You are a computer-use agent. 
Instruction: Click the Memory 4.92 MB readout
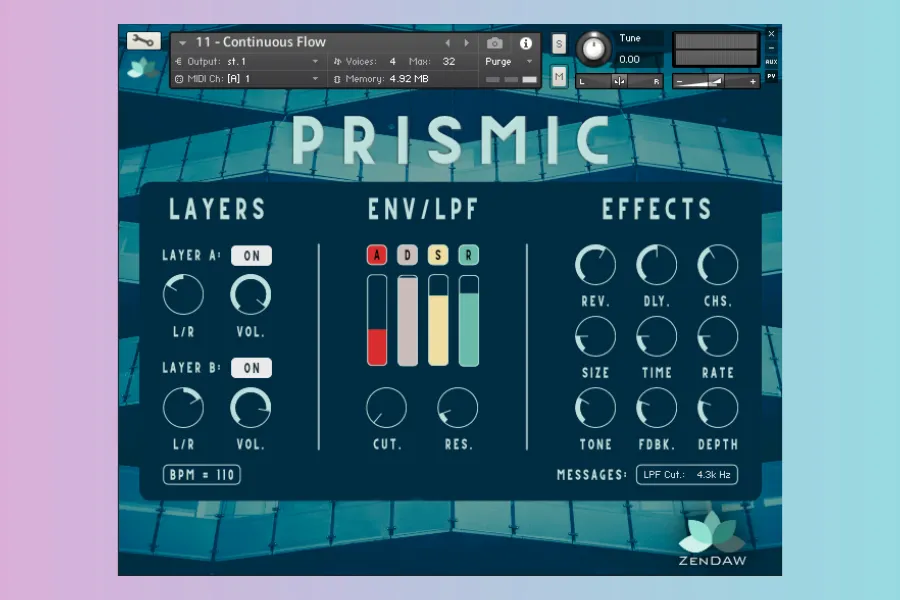tap(381, 79)
